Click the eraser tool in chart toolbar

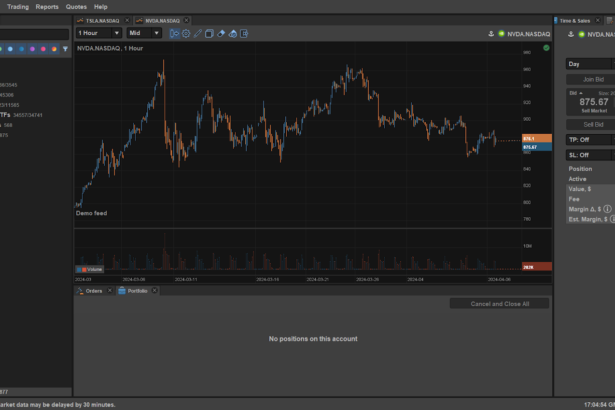(x=221, y=33)
